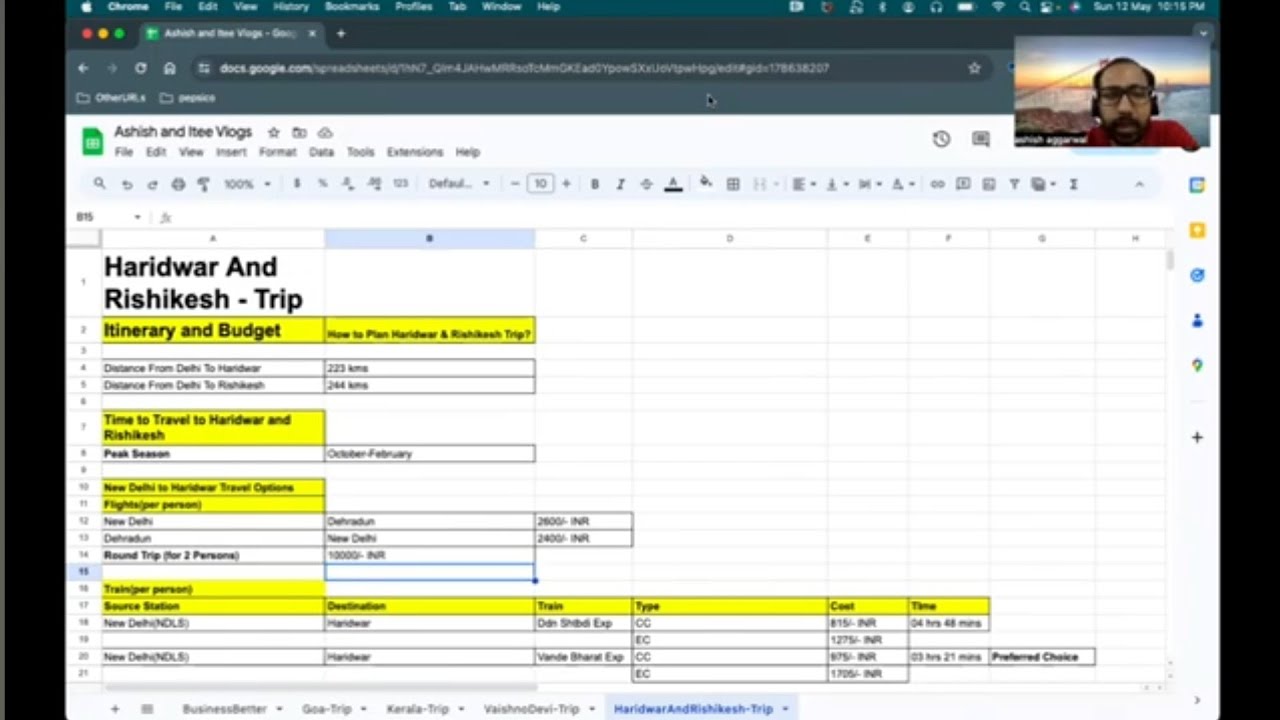
Task: Increase font size with plus button
Action: pyautogui.click(x=566, y=184)
